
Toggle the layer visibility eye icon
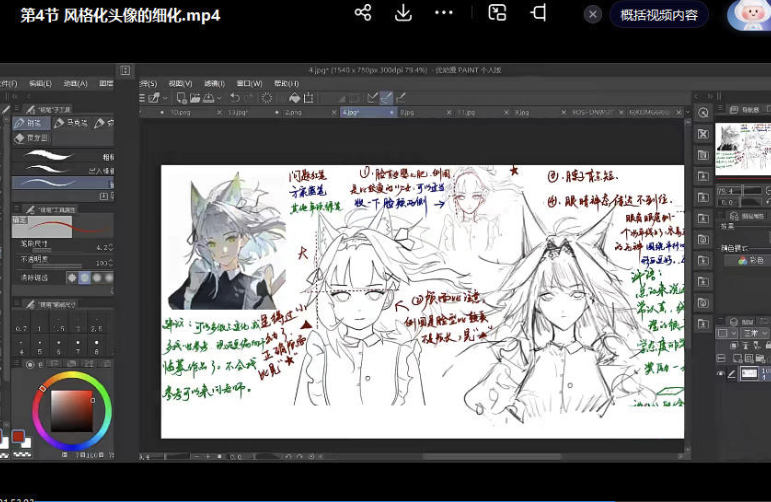[720, 374]
